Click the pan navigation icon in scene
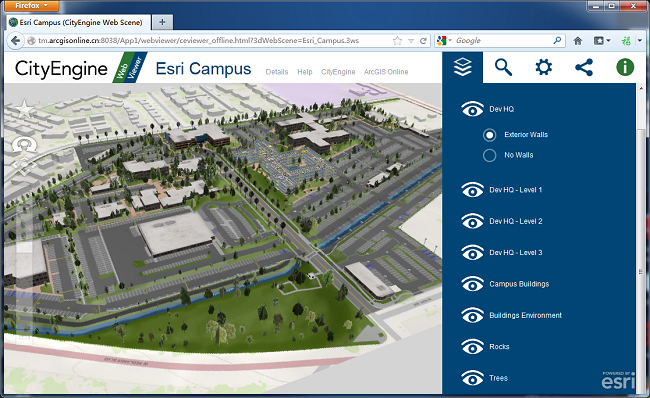 [24, 165]
